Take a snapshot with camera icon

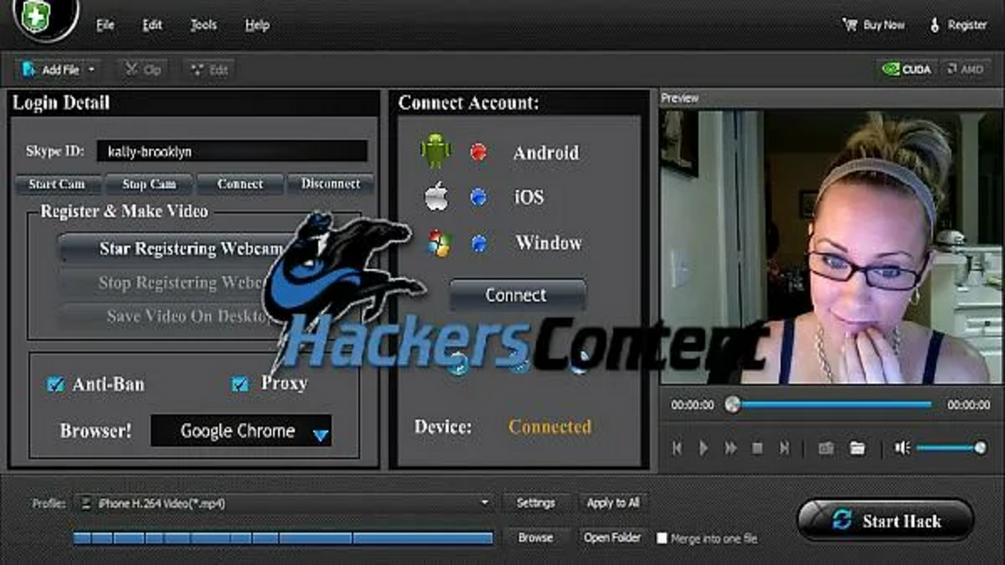point(826,448)
